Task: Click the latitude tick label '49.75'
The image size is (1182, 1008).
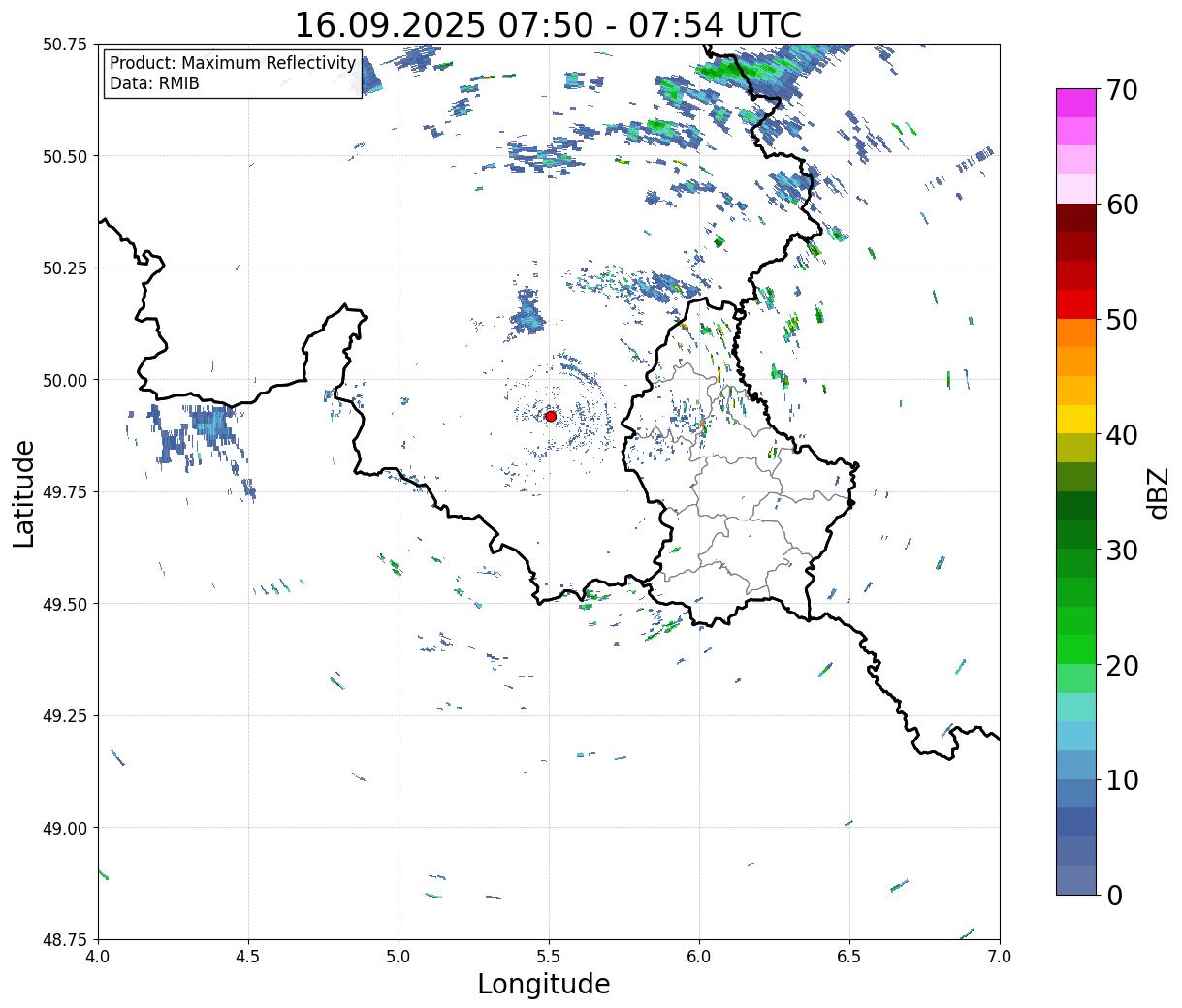Action: pos(65,492)
